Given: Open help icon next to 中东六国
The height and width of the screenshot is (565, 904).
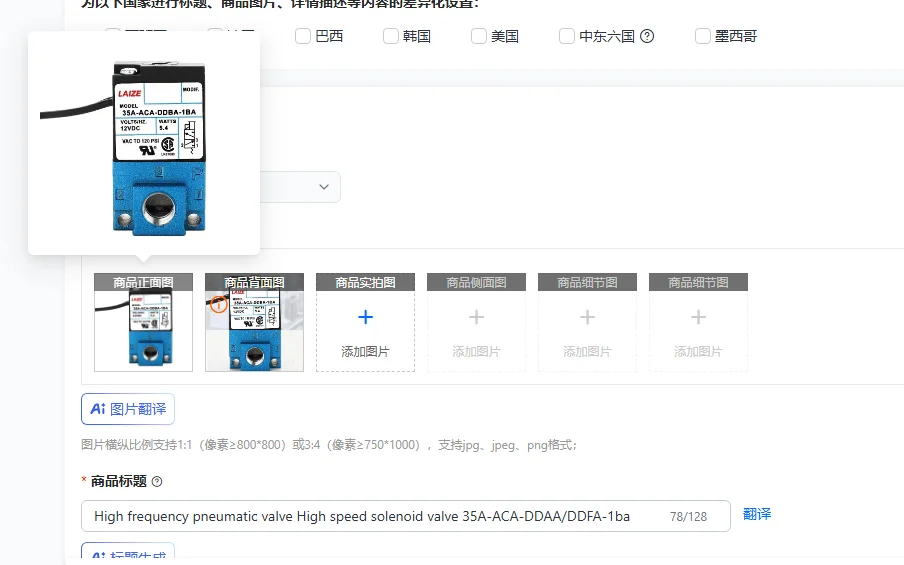Looking at the screenshot, I should [x=647, y=36].
